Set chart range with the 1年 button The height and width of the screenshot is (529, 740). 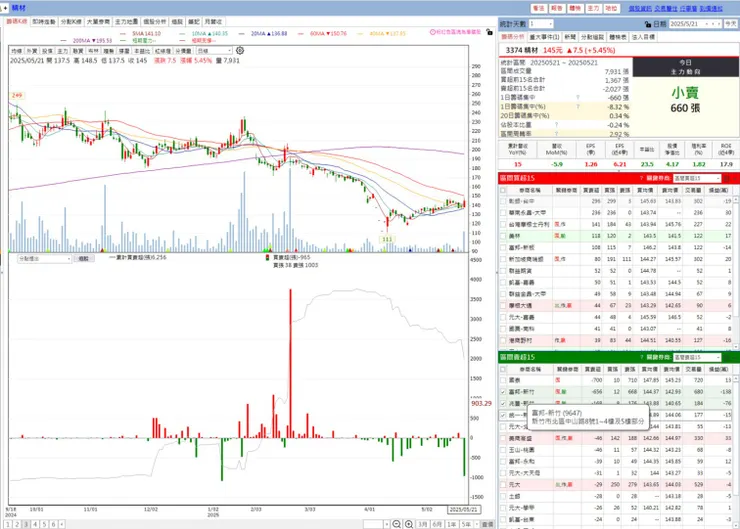point(452,524)
